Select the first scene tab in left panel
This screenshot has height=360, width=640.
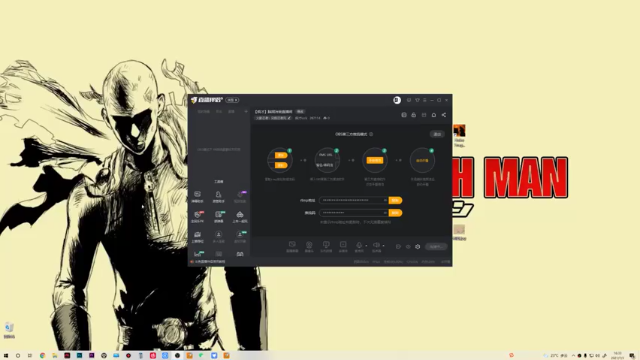tap(203, 111)
